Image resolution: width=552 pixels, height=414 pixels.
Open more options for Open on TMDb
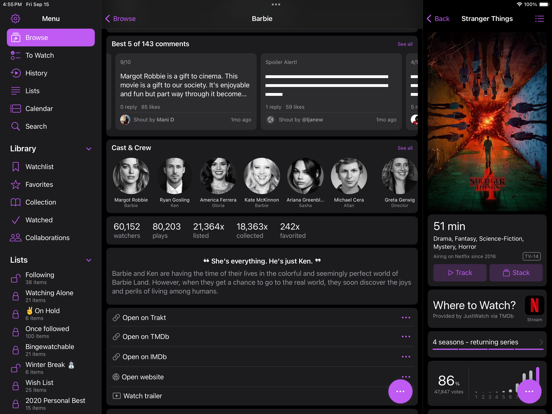(406, 337)
